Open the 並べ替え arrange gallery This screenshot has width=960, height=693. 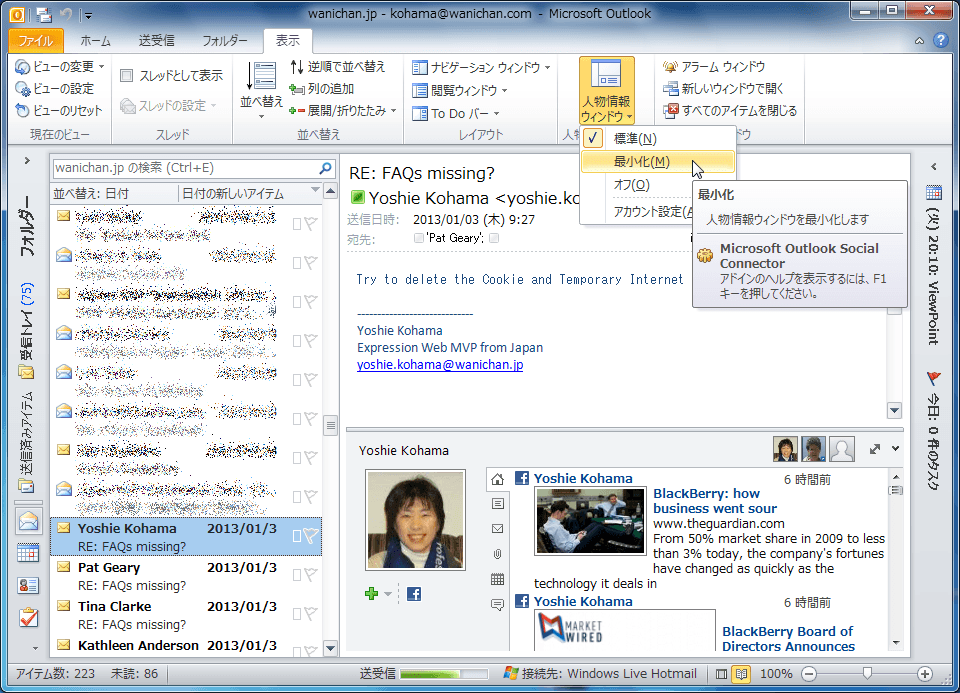pos(261,89)
